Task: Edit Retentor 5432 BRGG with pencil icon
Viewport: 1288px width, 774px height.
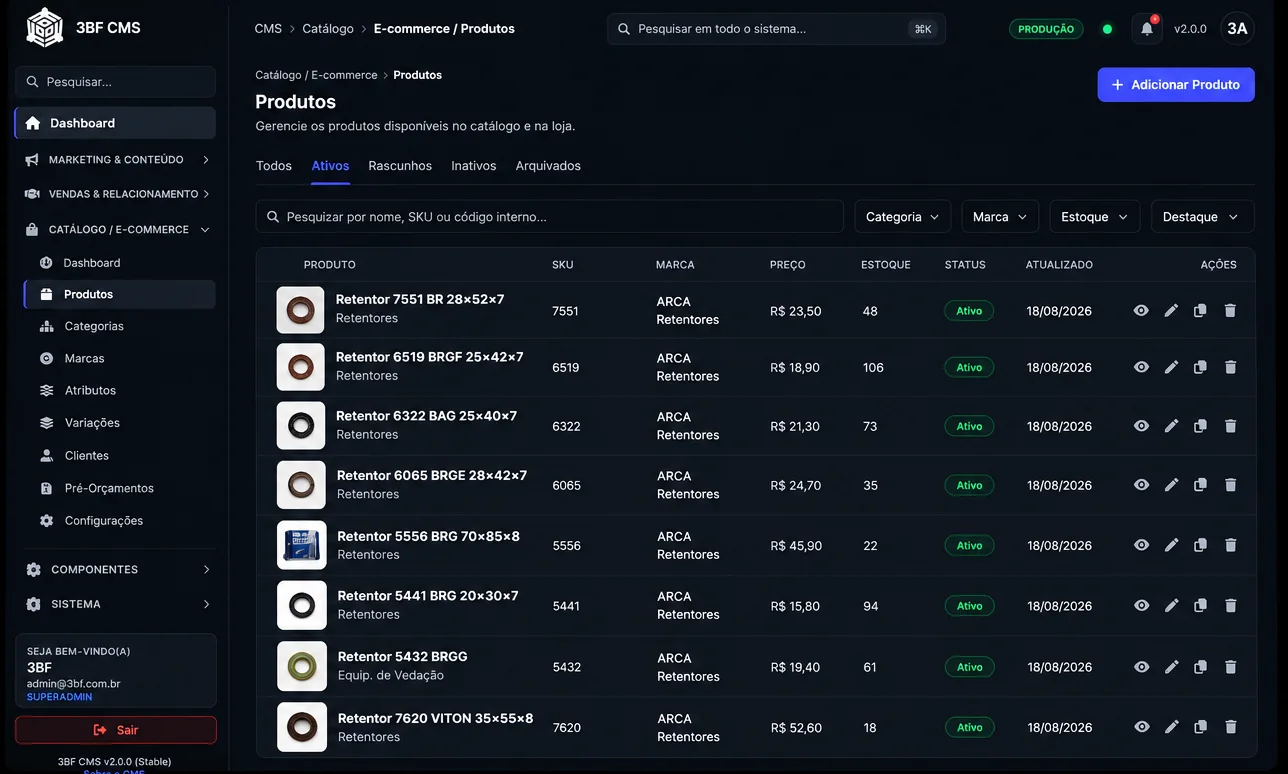Action: point(1171,667)
